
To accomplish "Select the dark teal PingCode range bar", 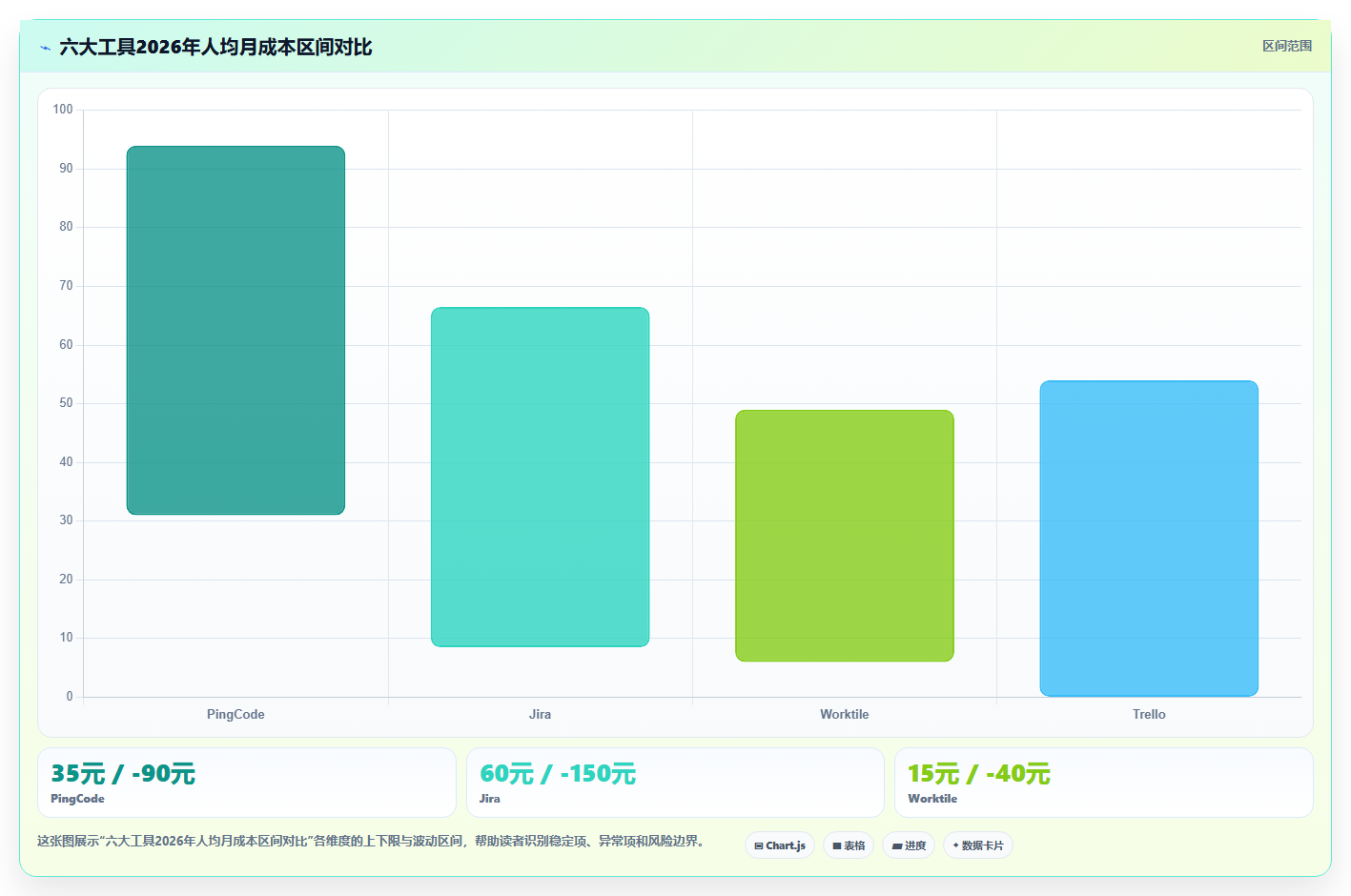I will [x=235, y=331].
